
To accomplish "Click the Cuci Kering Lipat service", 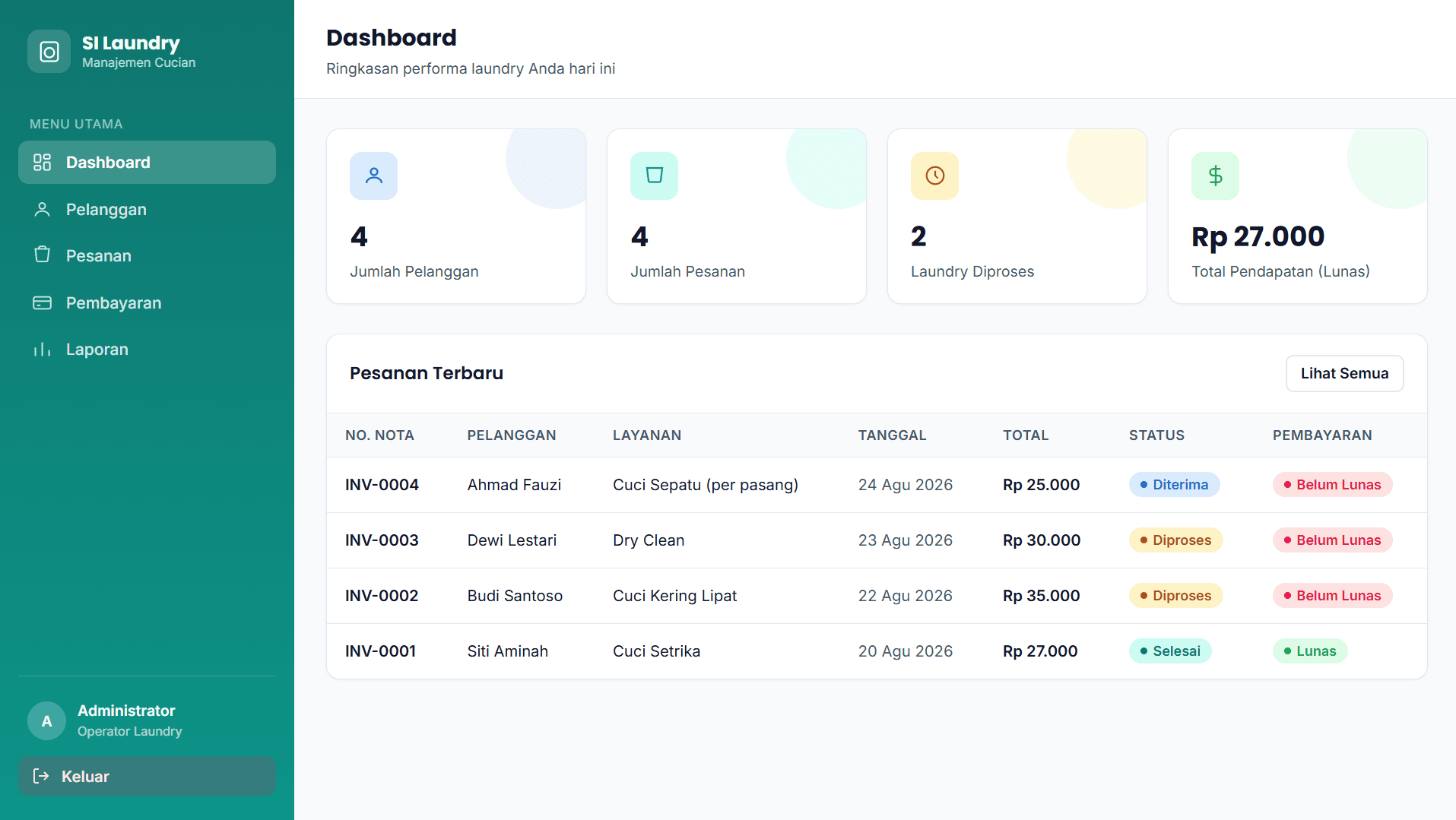I will (675, 596).
